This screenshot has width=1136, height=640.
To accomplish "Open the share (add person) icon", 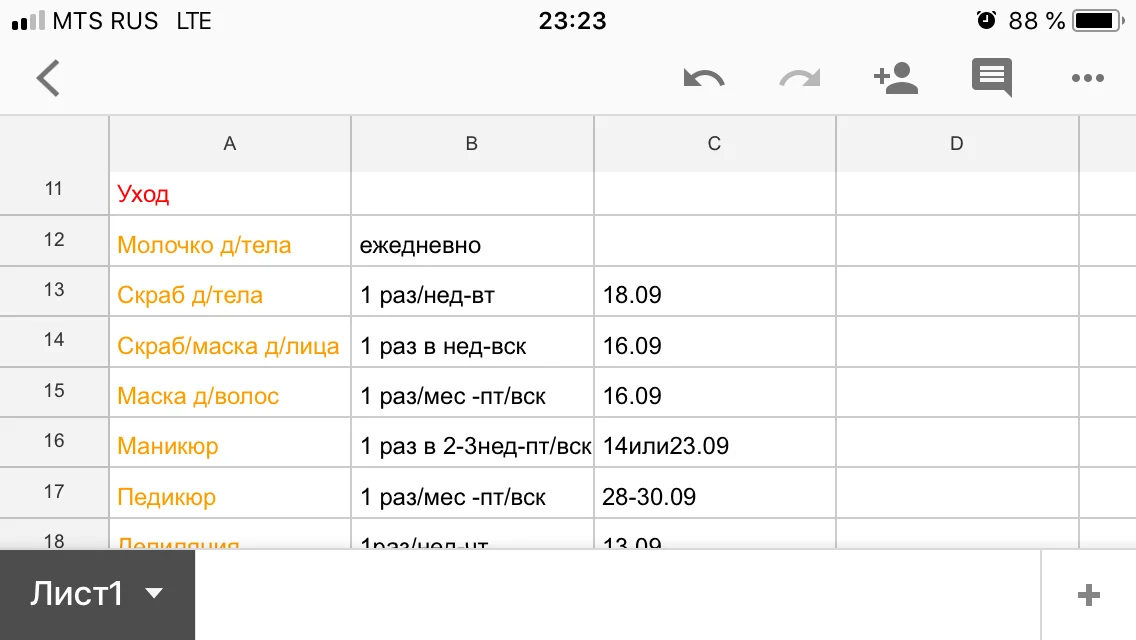I will pos(895,78).
